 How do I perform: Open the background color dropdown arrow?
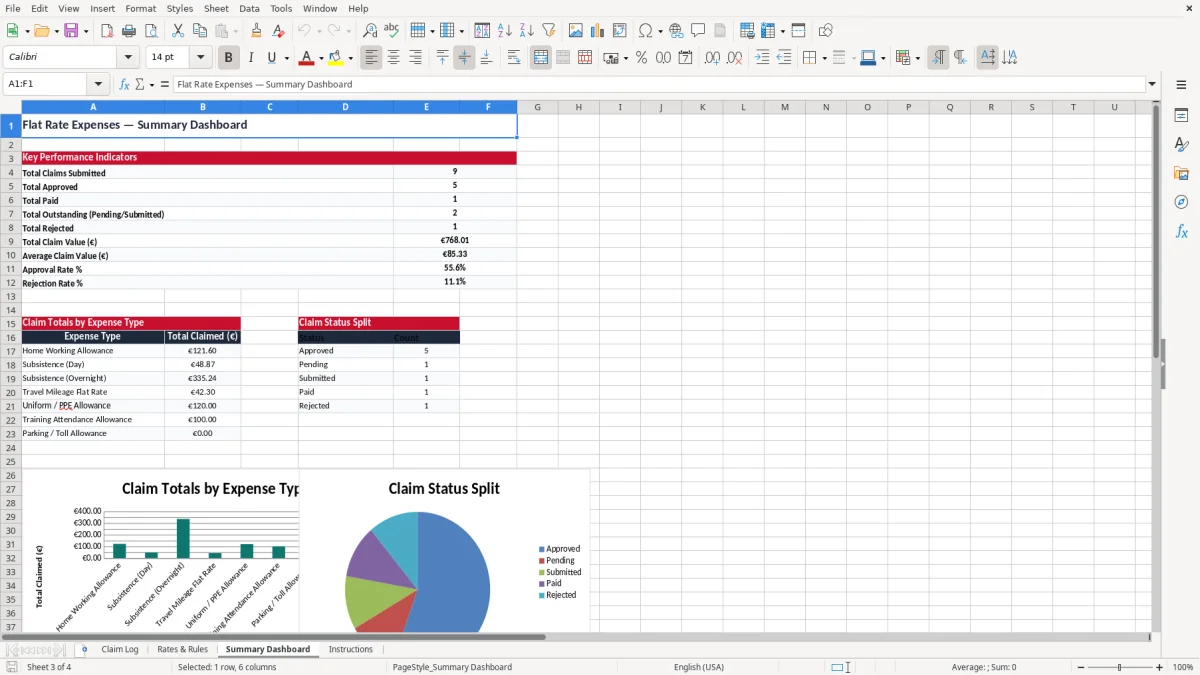pos(350,58)
